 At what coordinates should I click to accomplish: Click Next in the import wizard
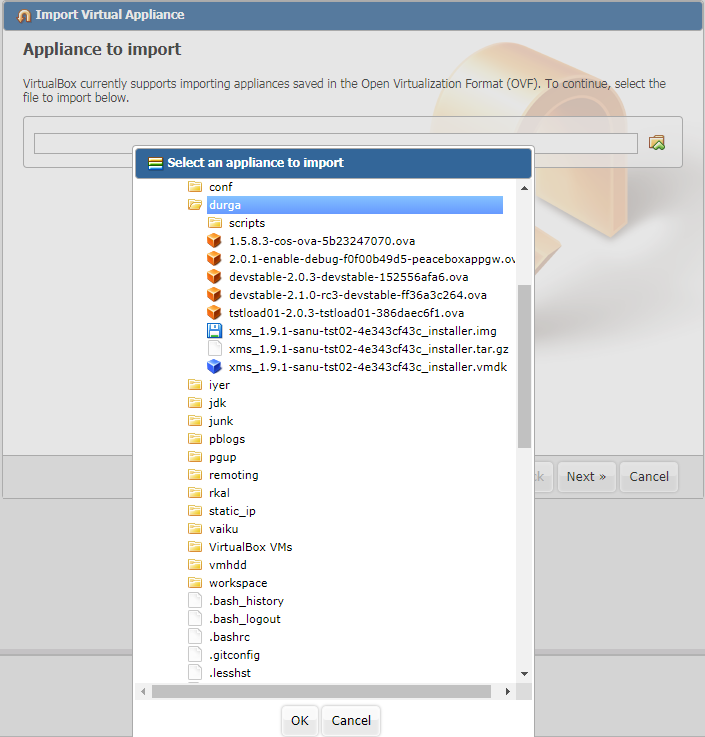point(586,477)
